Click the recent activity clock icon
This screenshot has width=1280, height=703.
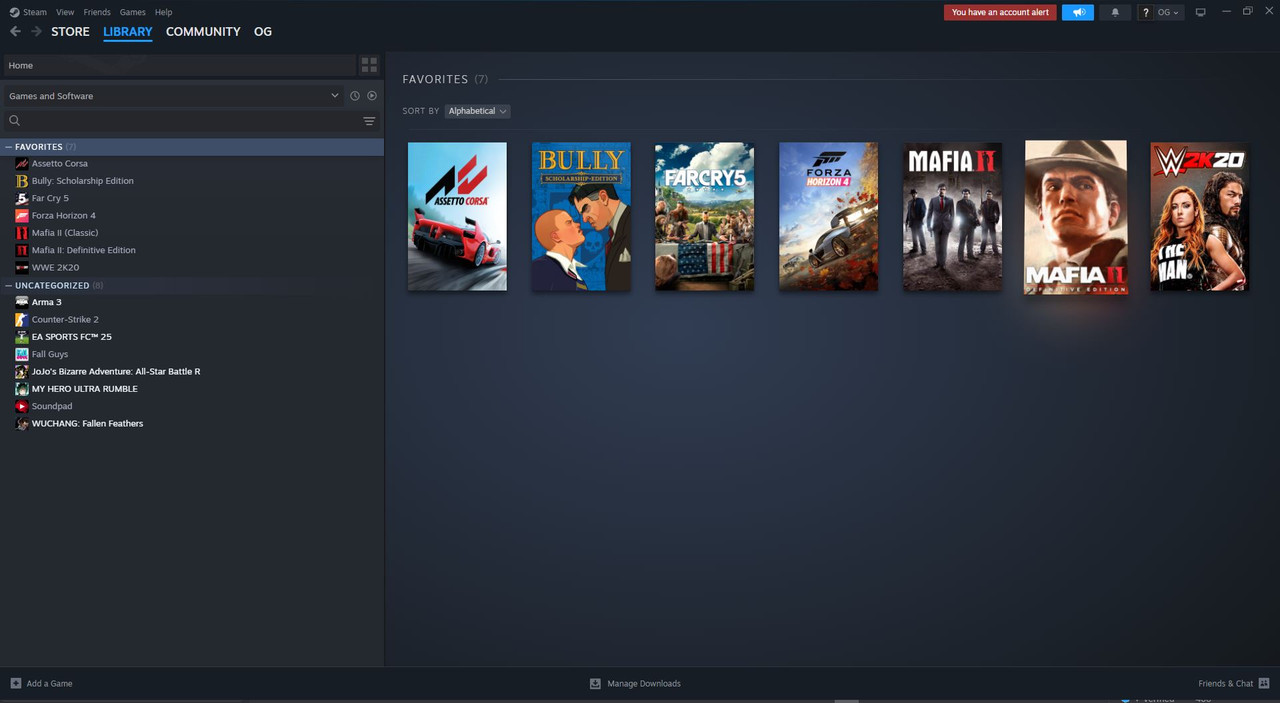354,96
